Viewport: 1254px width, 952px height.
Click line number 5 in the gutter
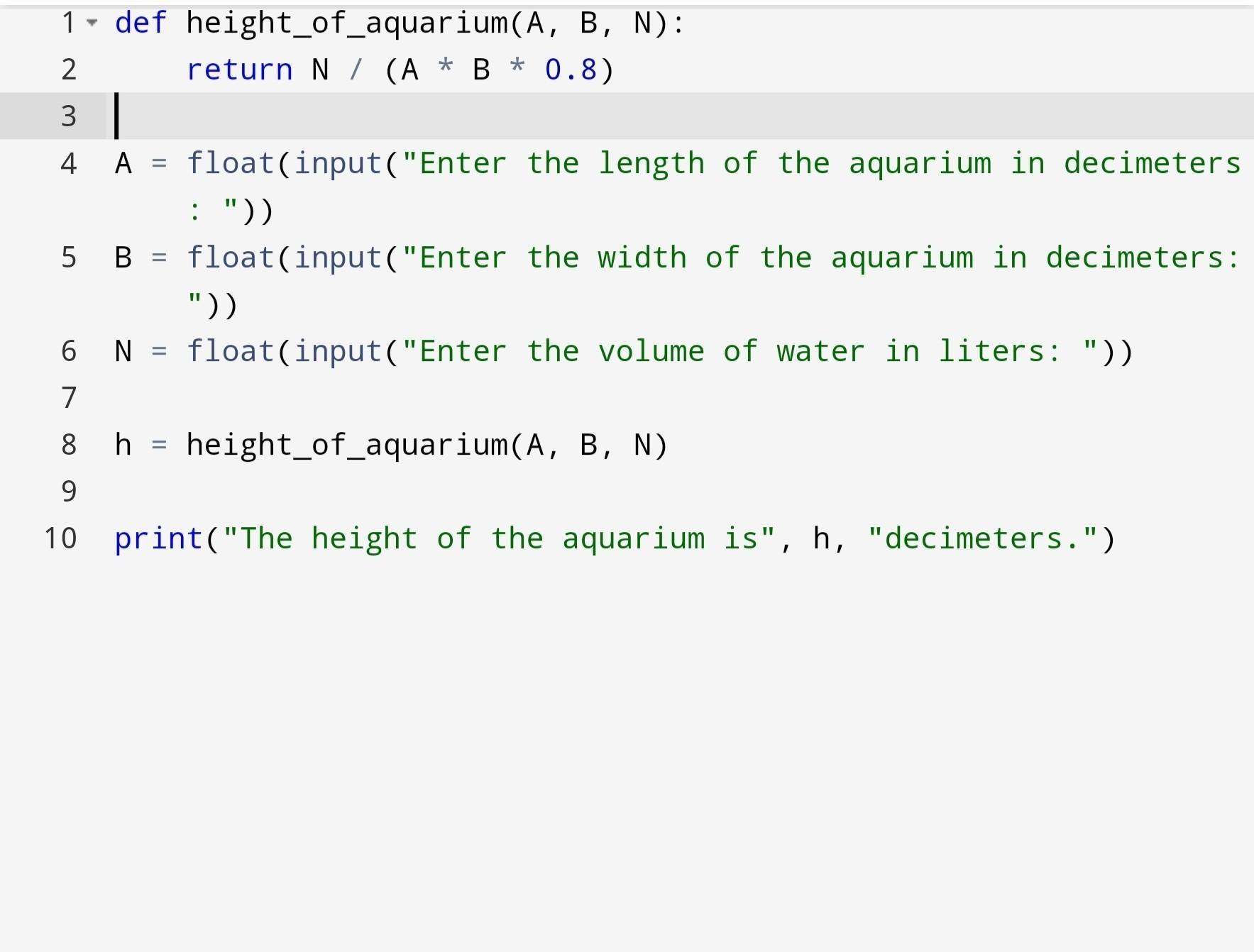coord(68,258)
